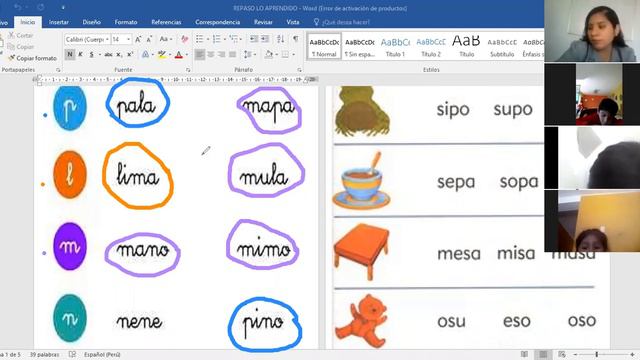Click the Cortar (cut) command
Image resolution: width=640 pixels, height=360 pixels.
click(x=21, y=36)
